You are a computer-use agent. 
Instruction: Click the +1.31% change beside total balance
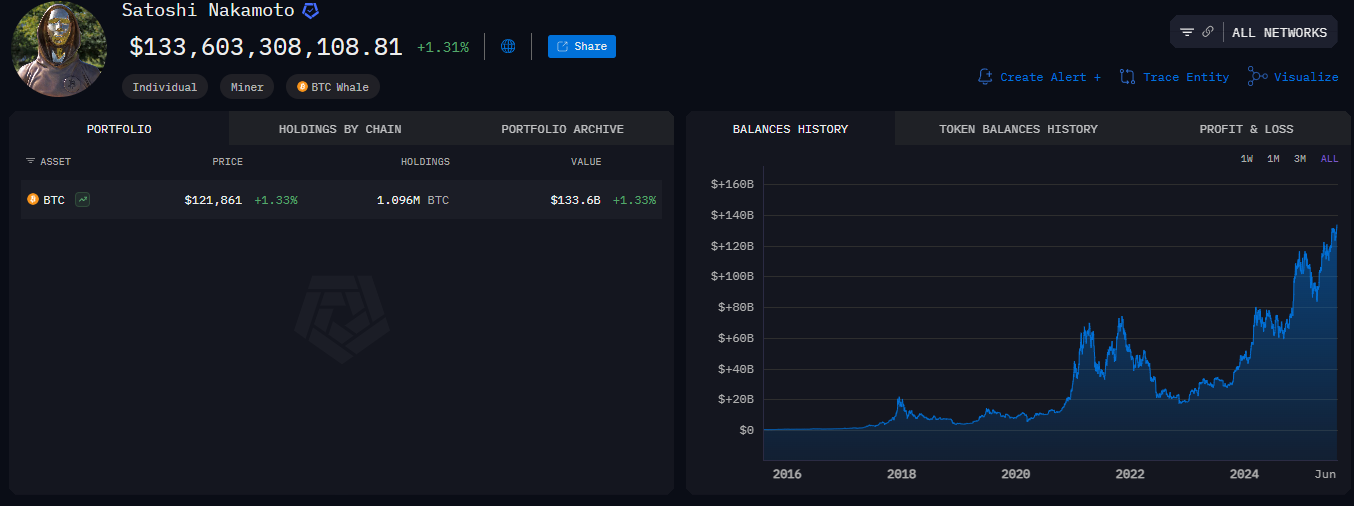[x=443, y=47]
